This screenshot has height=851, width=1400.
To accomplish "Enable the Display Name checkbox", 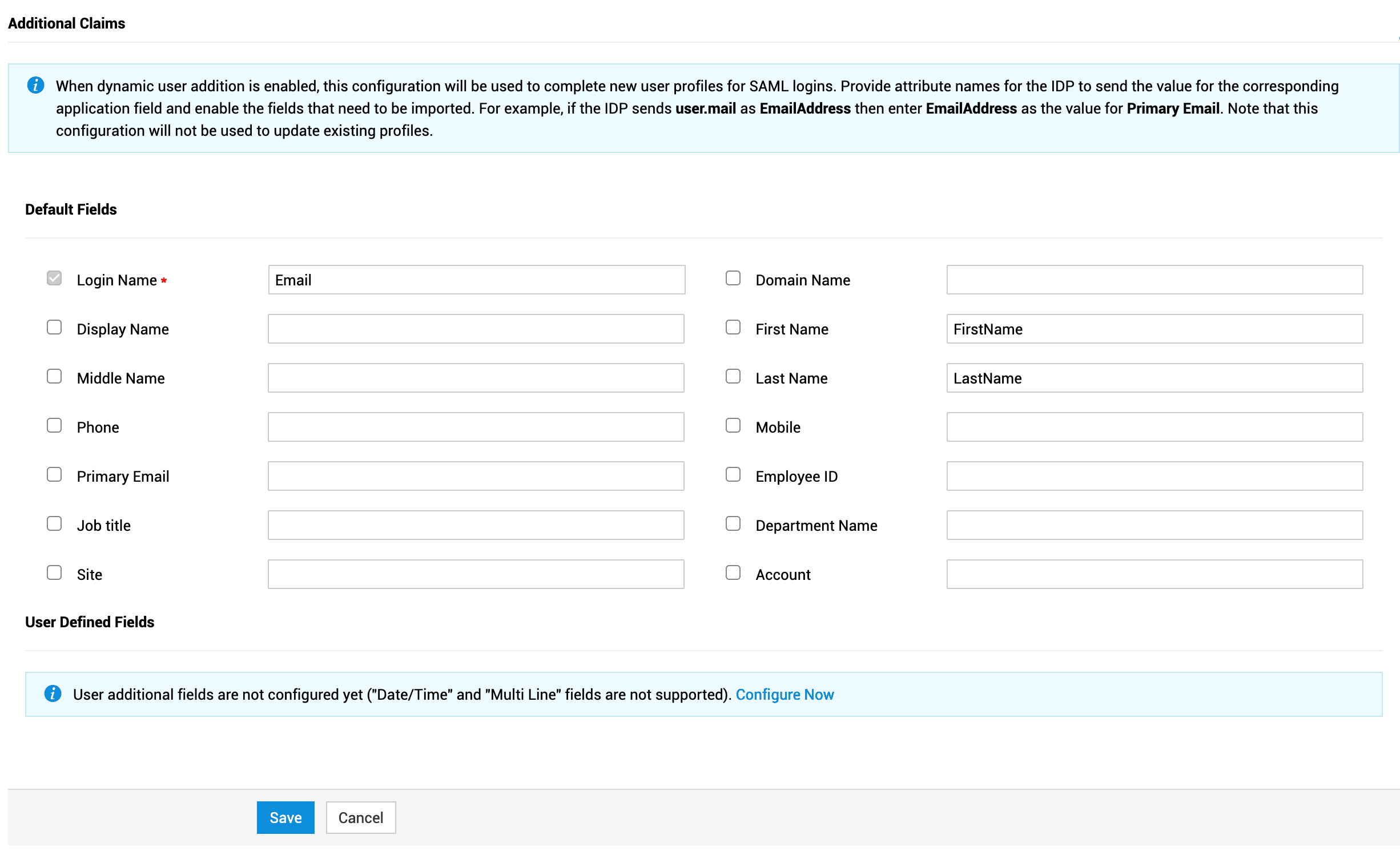I will pyautogui.click(x=54, y=327).
